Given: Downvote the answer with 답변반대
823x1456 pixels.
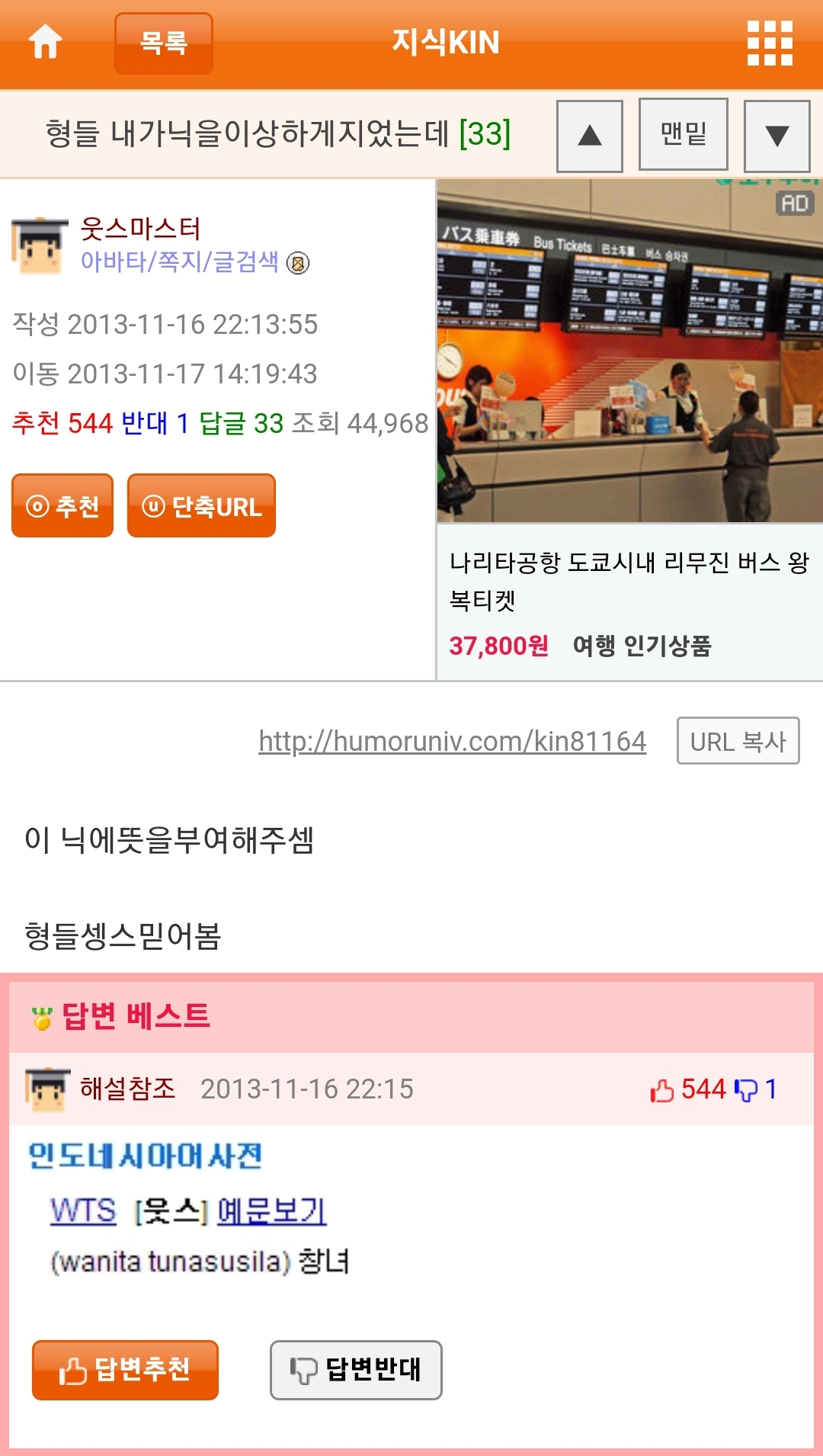Looking at the screenshot, I should 356,1370.
